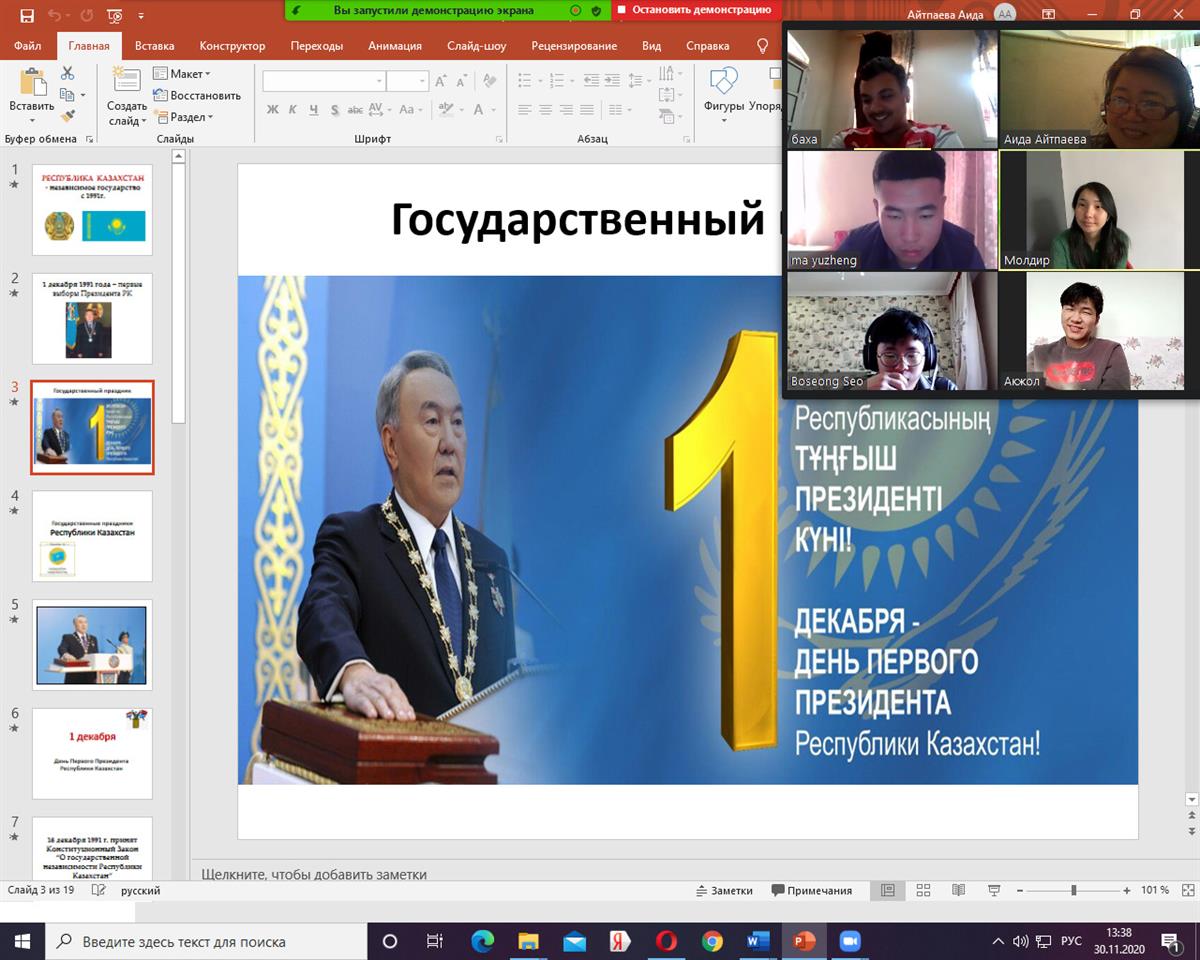Screen dimensions: 1200x960
Task: Open Zoom app in the taskbar
Action: click(849, 941)
